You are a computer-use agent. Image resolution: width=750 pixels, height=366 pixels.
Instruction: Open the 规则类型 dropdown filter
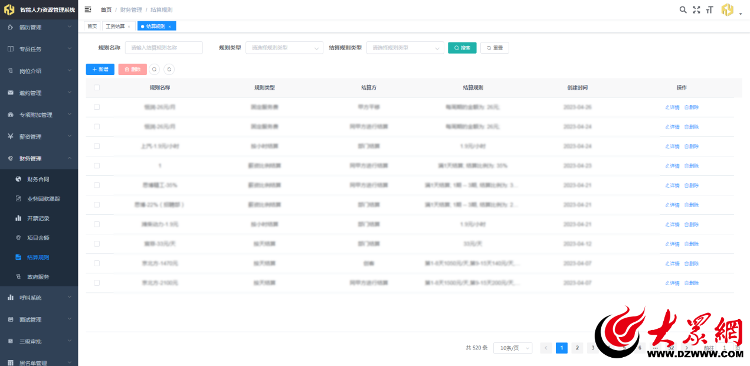tap(284, 48)
